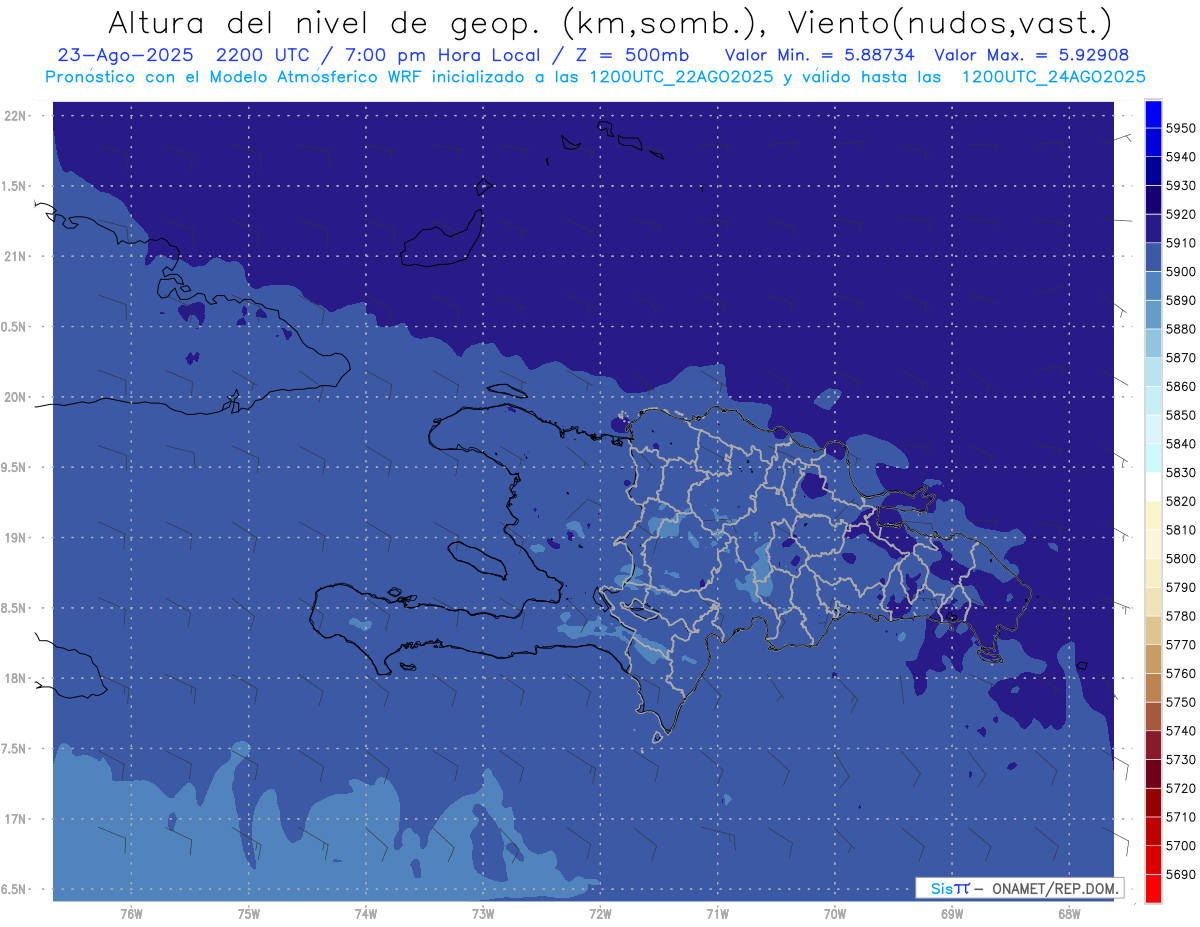Image resolution: width=1200 pixels, height=927 pixels.
Task: Select the color swatch between 5910 and 5920
Action: [1153, 229]
